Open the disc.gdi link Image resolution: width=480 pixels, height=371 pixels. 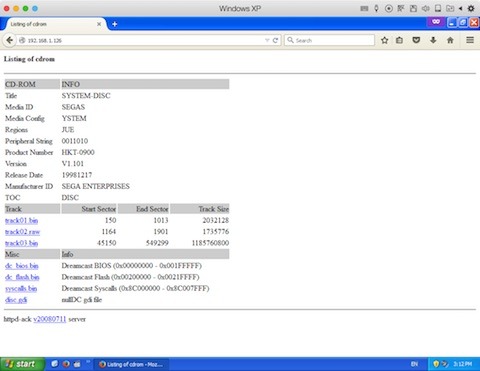(16, 300)
